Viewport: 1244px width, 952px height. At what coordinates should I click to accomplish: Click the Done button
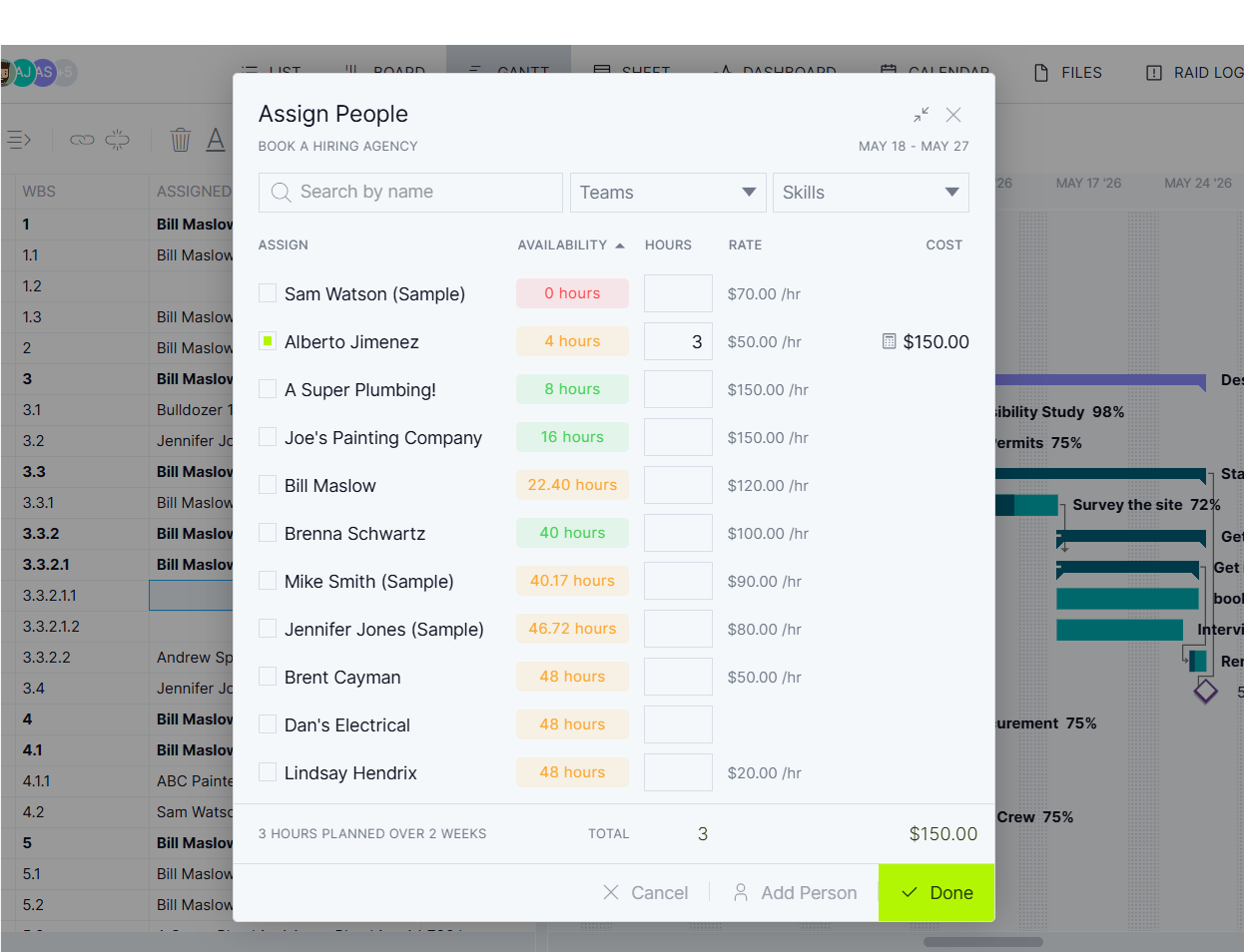pyautogui.click(x=936, y=893)
